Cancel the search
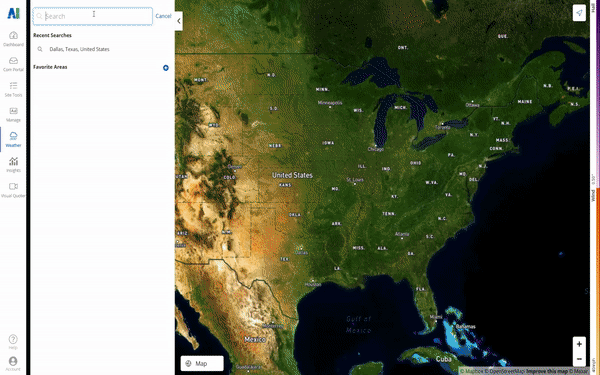The image size is (600, 375). [163, 16]
